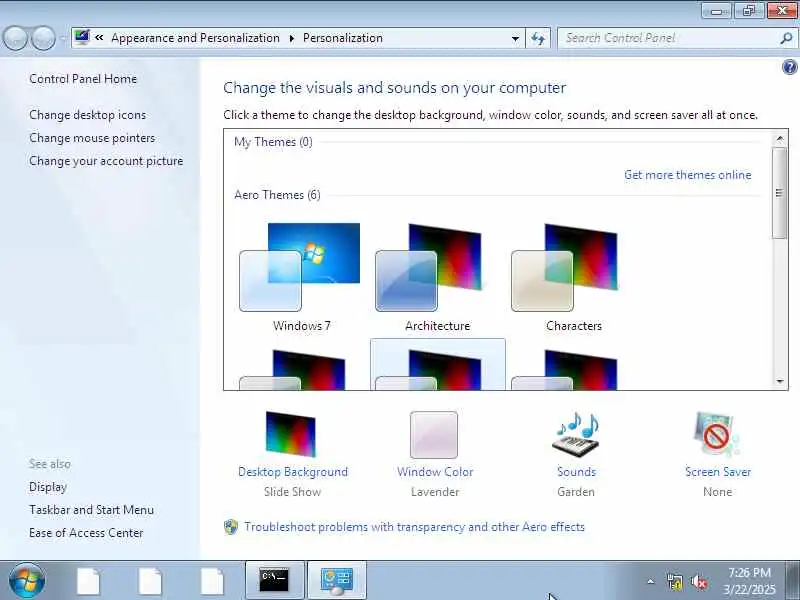800x600 pixels.
Task: Click the Desktop Background label link
Action: click(293, 472)
